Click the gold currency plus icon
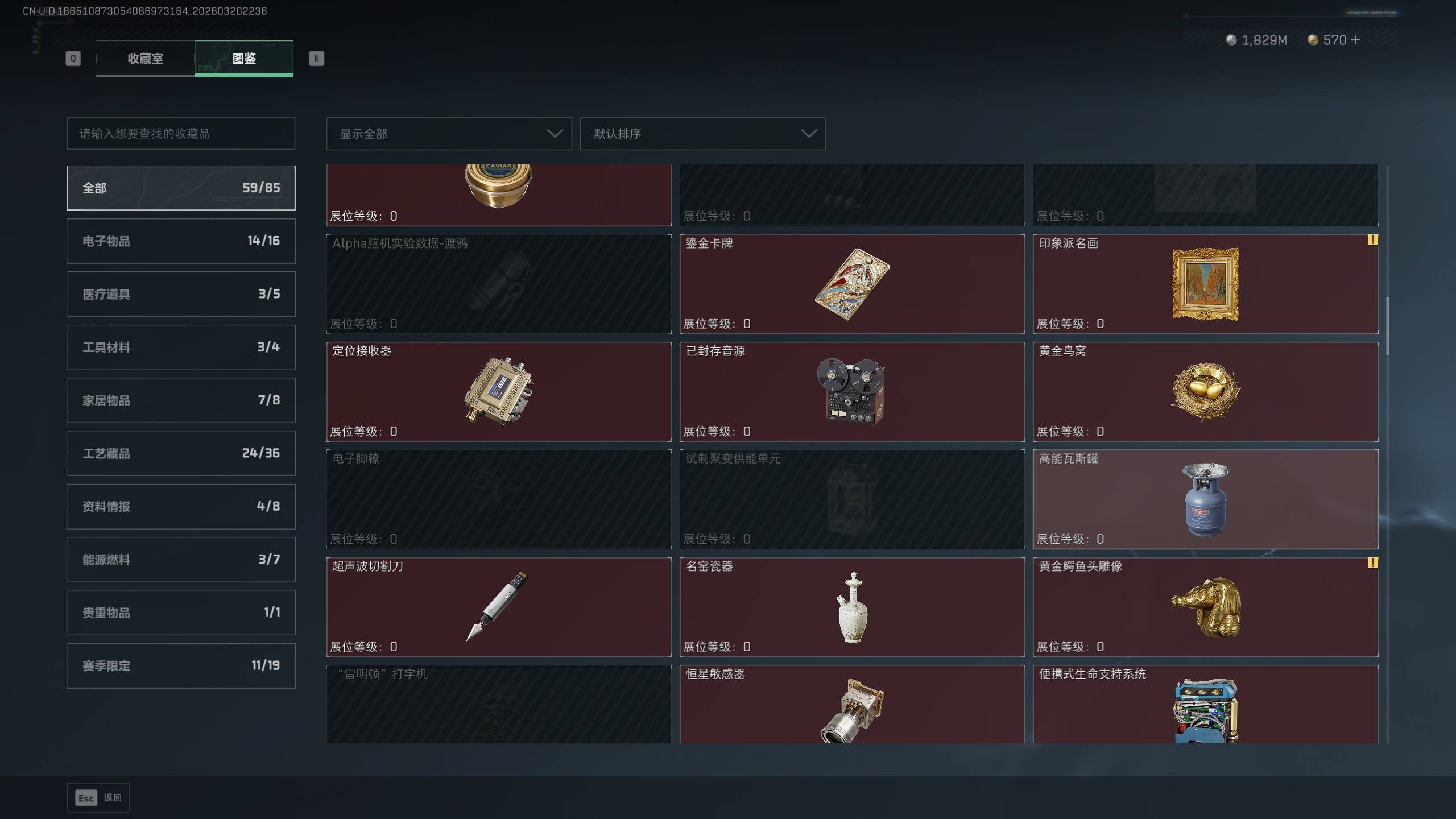This screenshot has width=1456, height=819. pyautogui.click(x=1355, y=40)
